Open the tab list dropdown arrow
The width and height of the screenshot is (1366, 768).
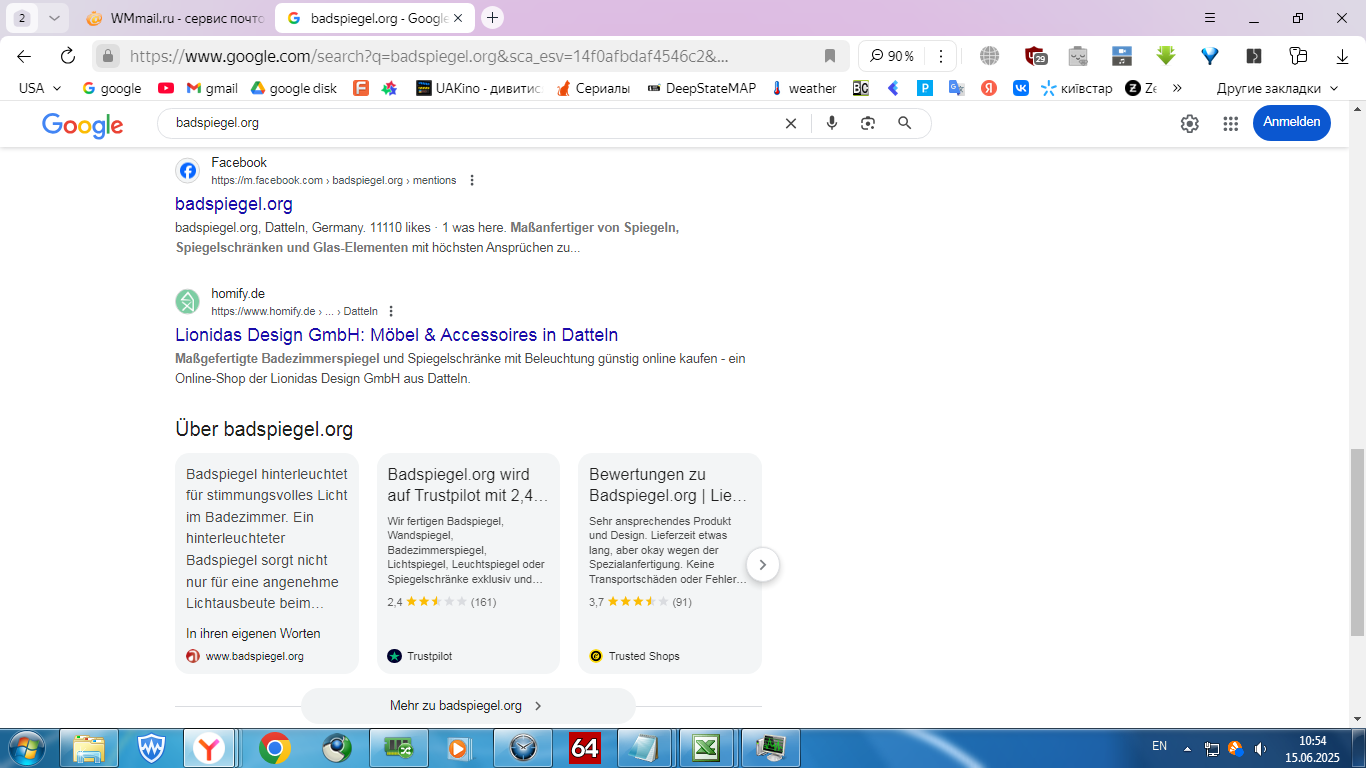(54, 18)
